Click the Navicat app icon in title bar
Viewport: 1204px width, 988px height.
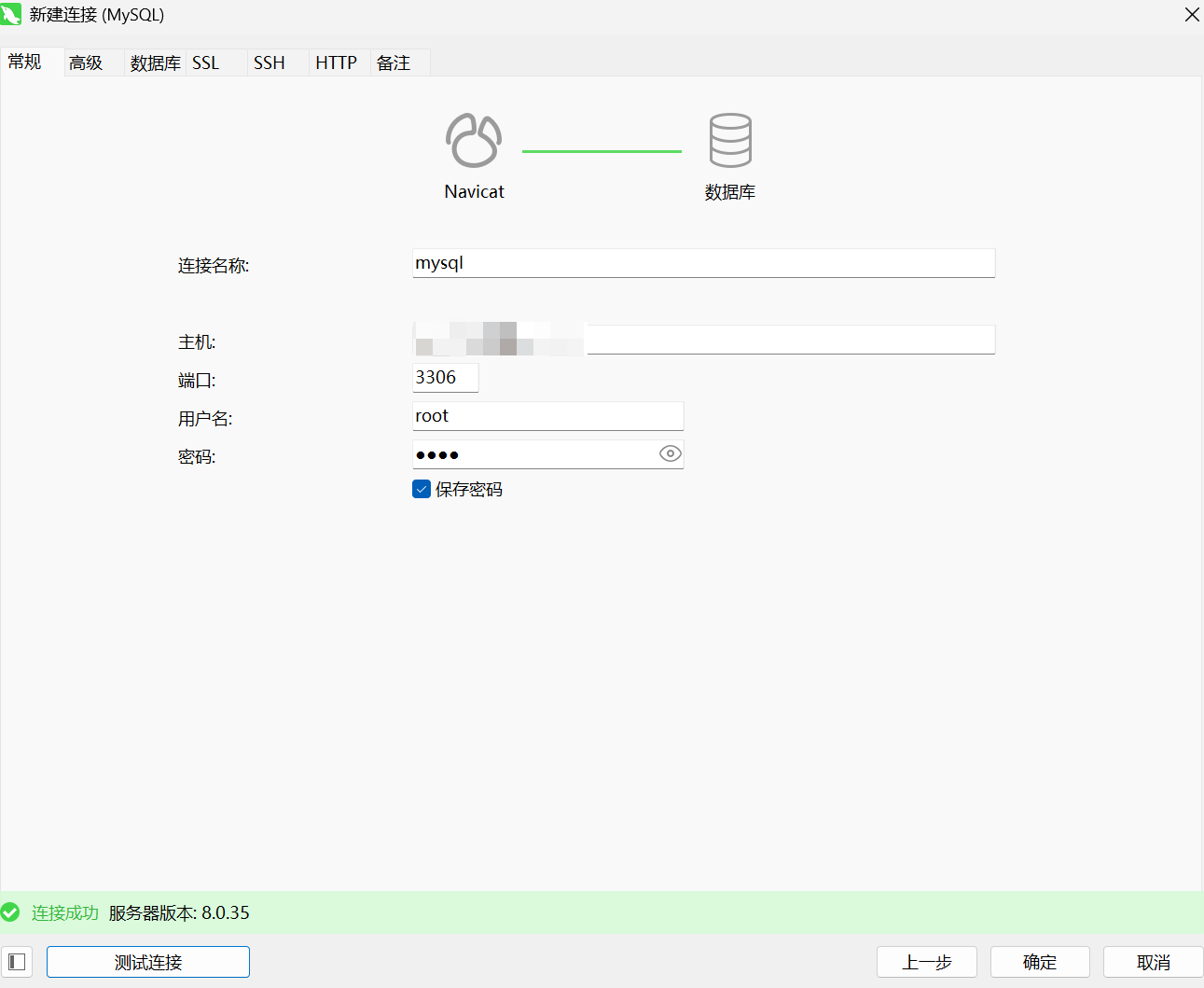(11, 14)
